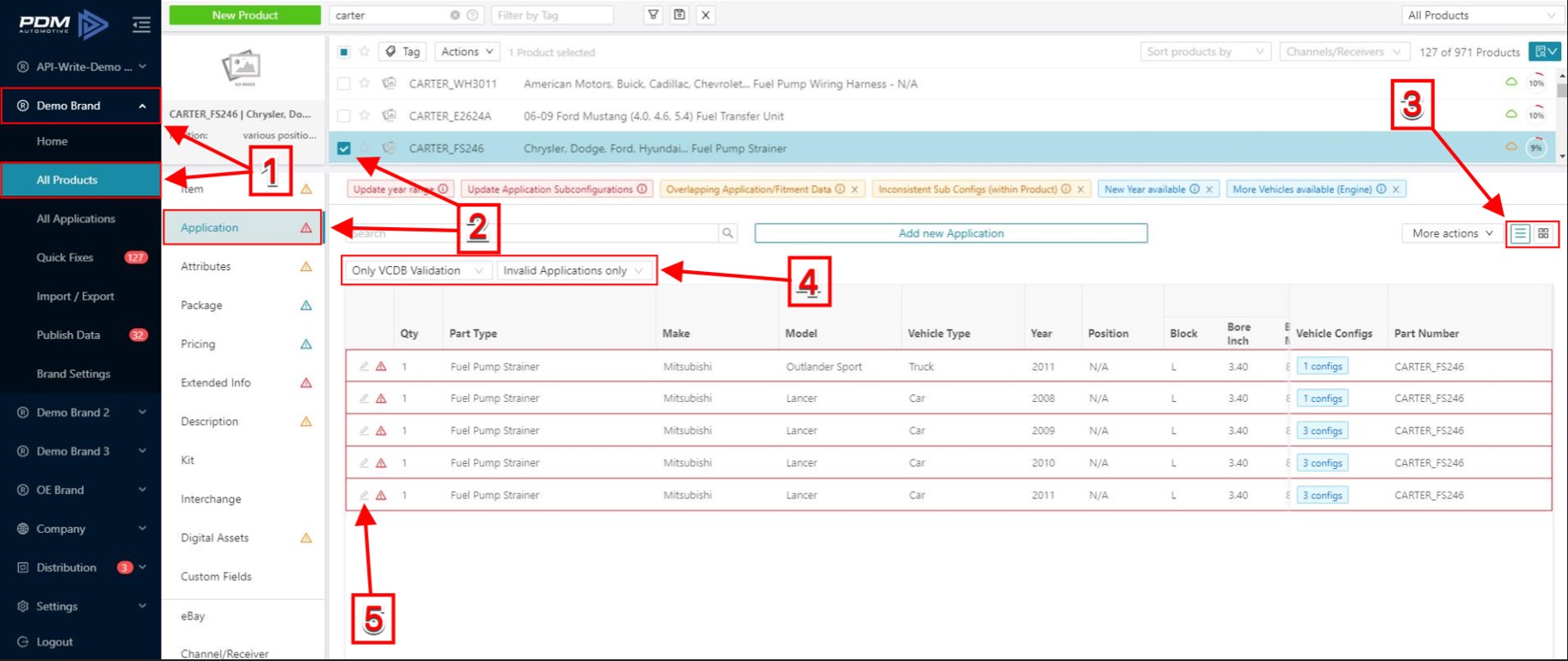Open the column layout icon dropdown
The width and height of the screenshot is (1568, 661).
(x=1545, y=52)
